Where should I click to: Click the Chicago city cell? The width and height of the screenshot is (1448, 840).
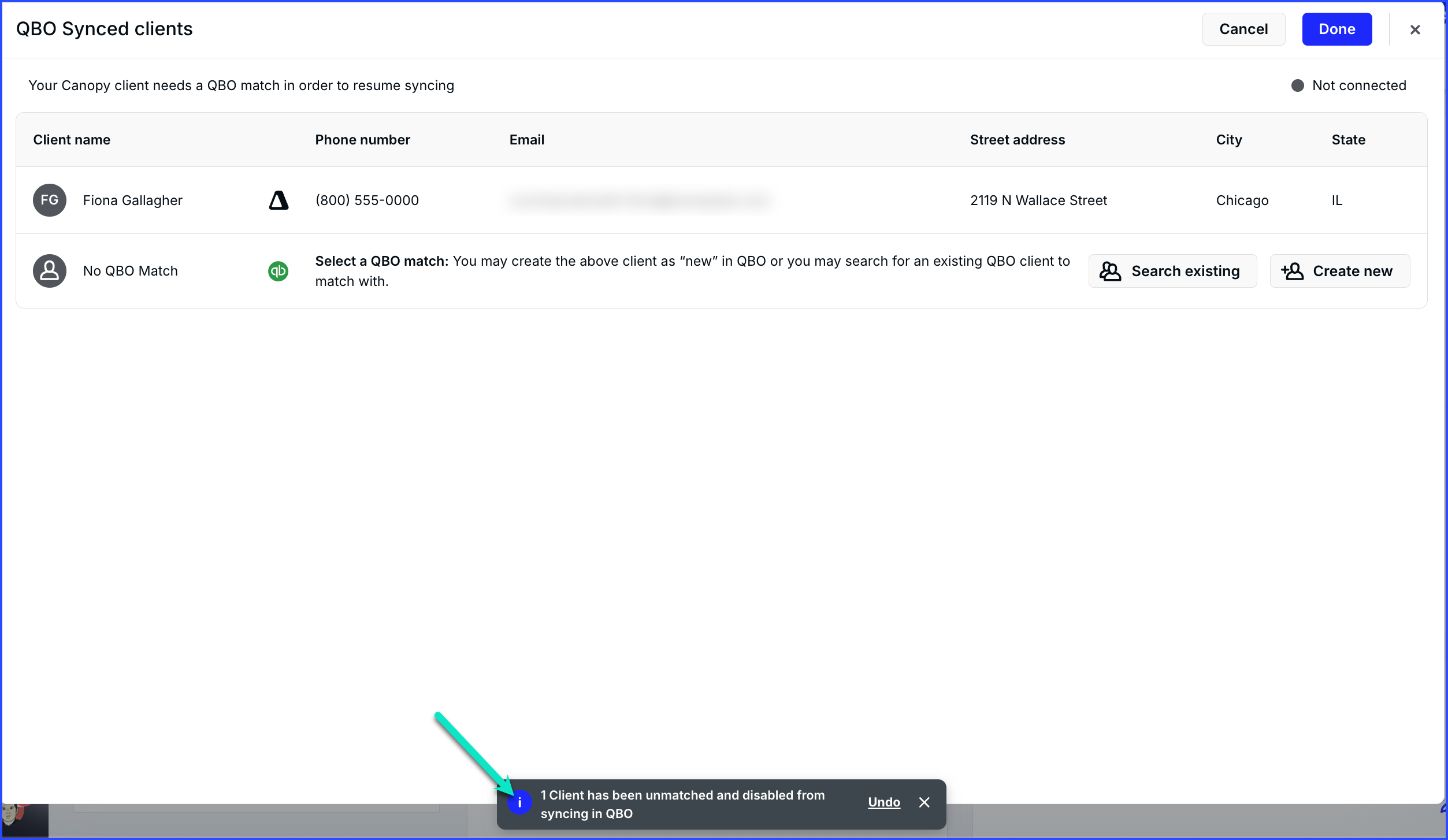point(1242,200)
